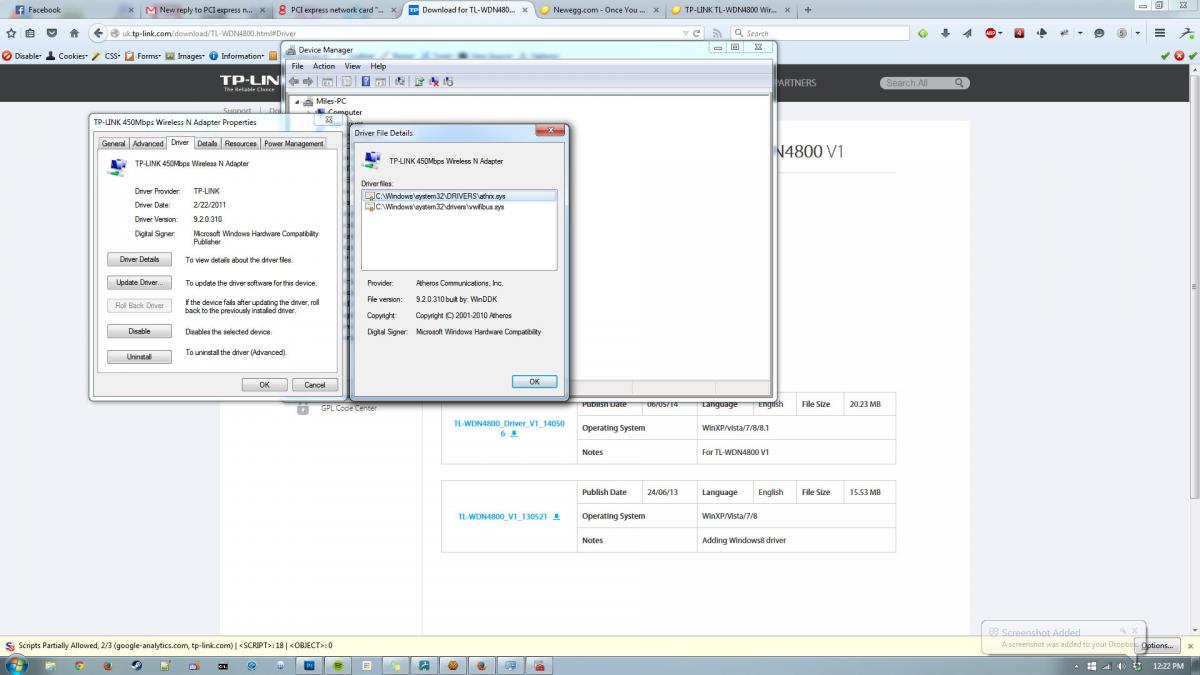Select athrx.sys driver file entry
The height and width of the screenshot is (675, 1200).
coord(459,196)
